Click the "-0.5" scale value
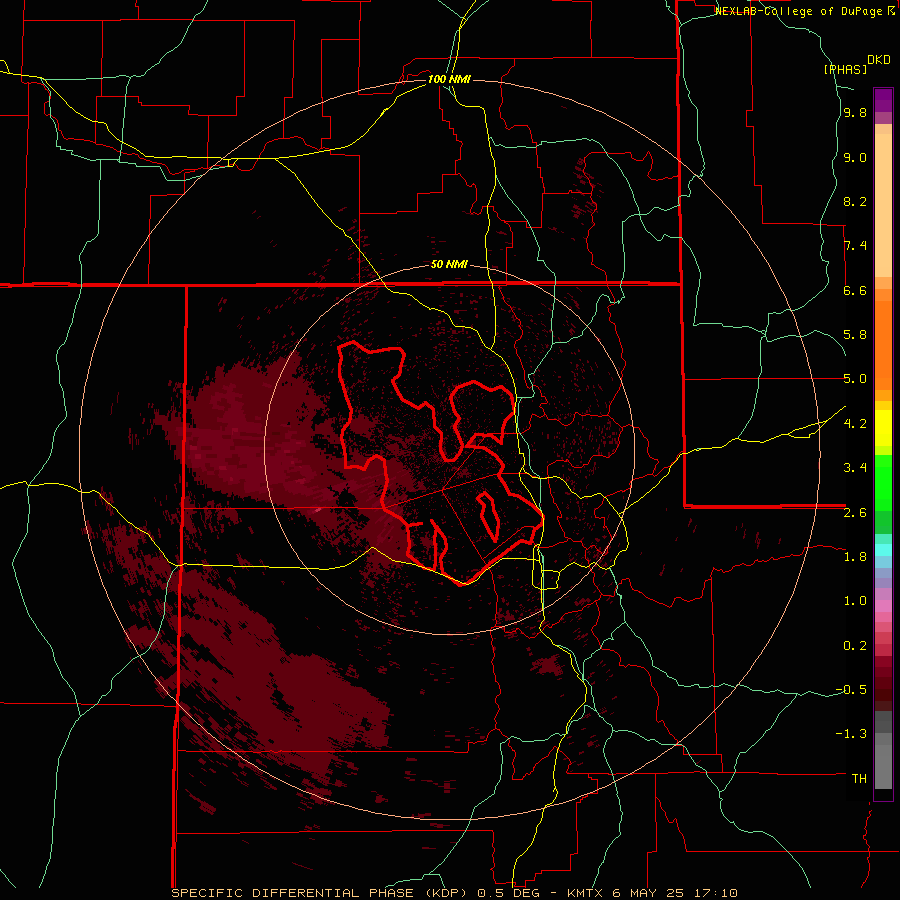 pyautogui.click(x=851, y=690)
